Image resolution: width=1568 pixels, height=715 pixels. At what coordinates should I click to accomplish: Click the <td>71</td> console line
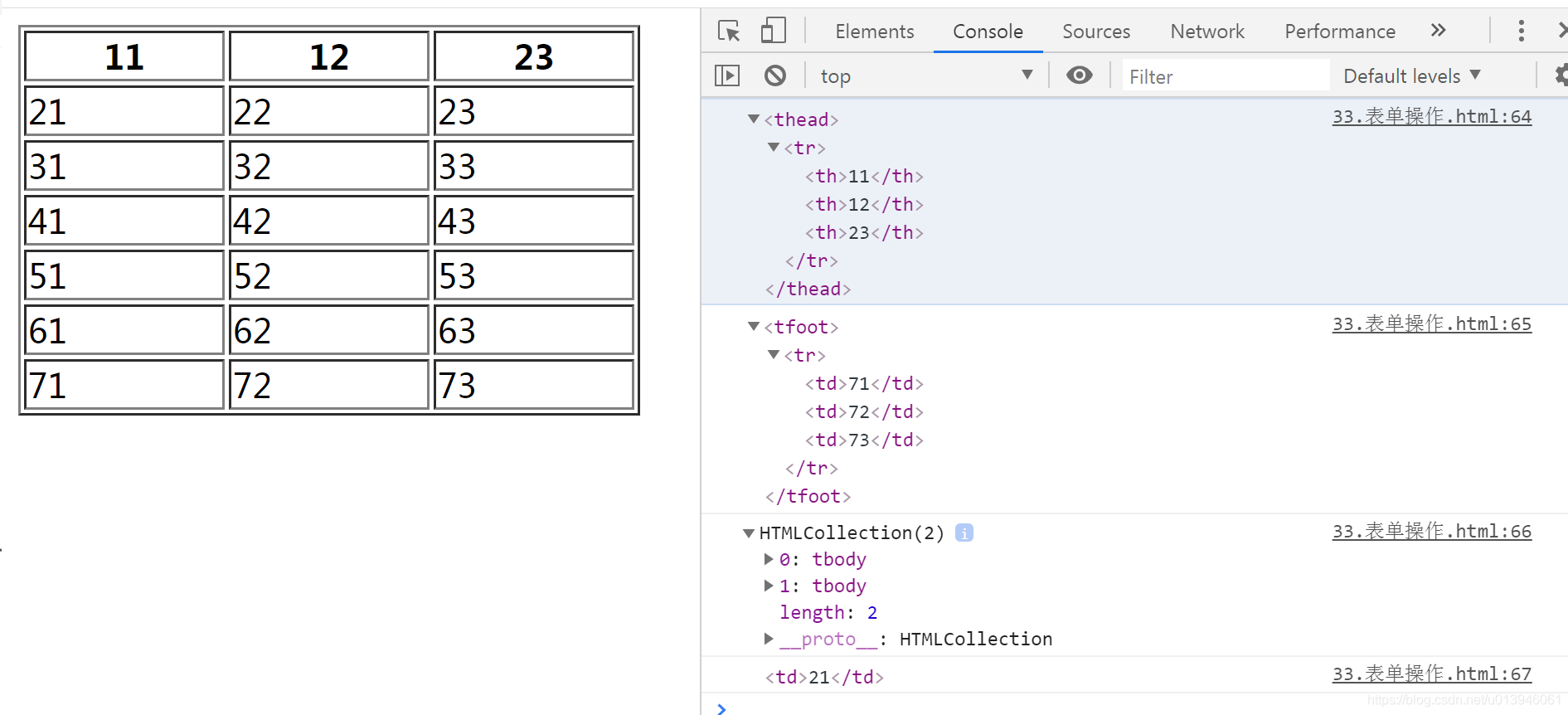coord(864,383)
